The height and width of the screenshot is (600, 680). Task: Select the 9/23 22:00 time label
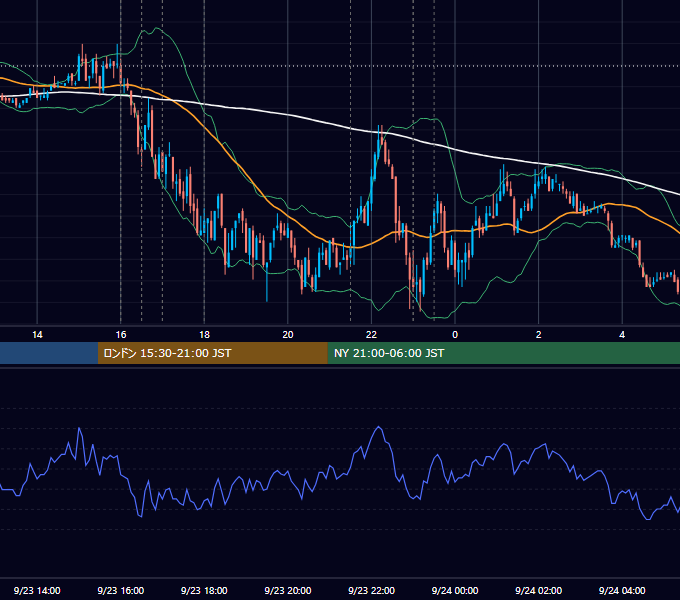(x=372, y=590)
